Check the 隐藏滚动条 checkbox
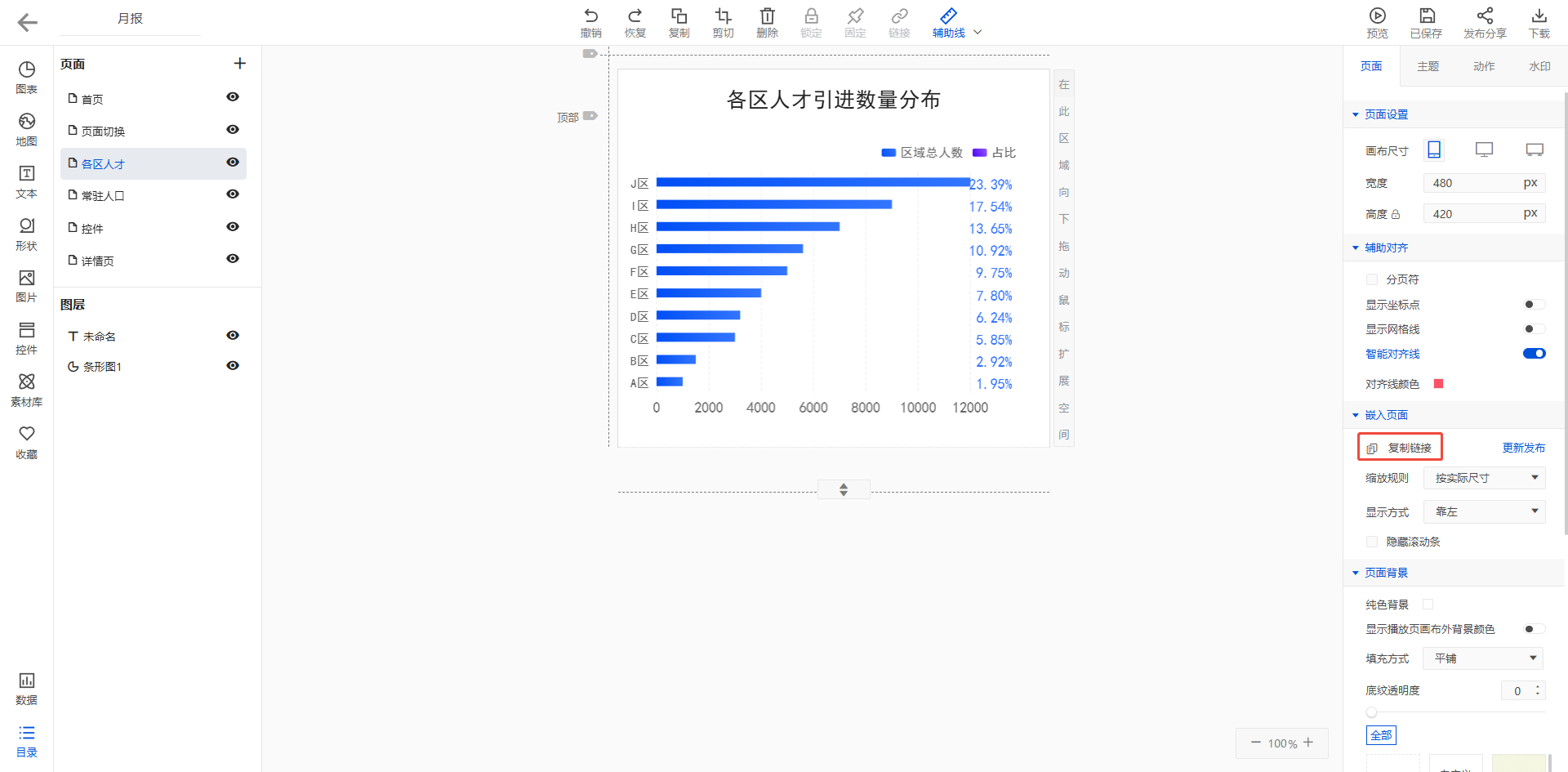1568x772 pixels. point(1372,542)
